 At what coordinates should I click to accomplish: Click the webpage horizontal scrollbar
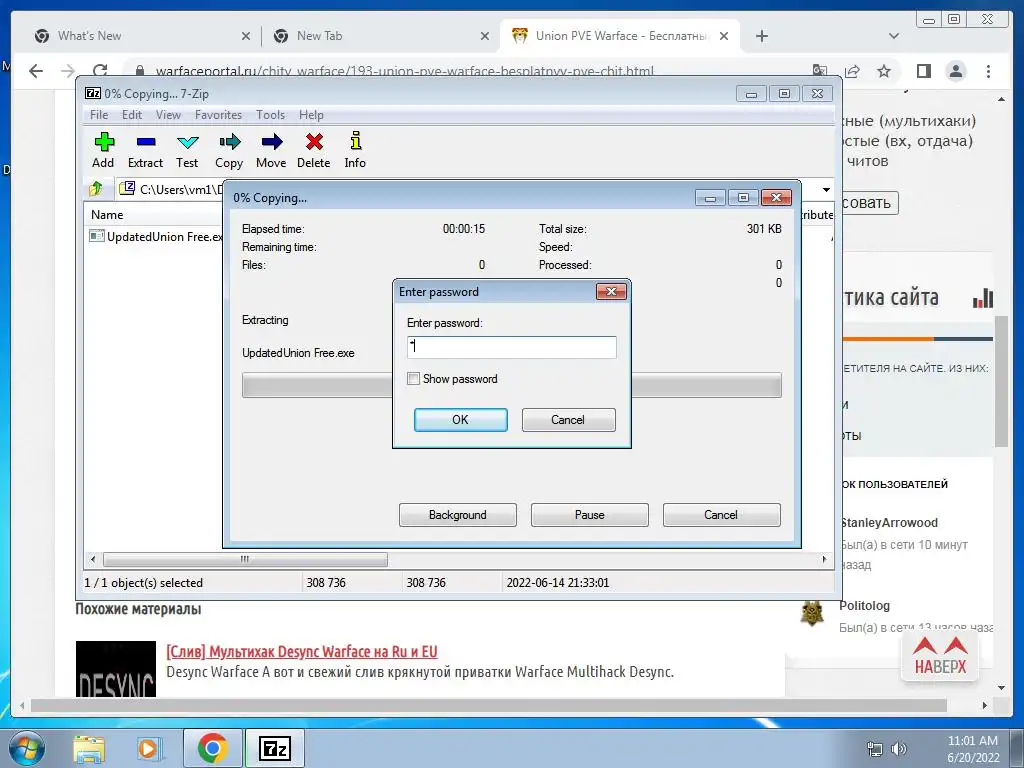click(x=488, y=705)
